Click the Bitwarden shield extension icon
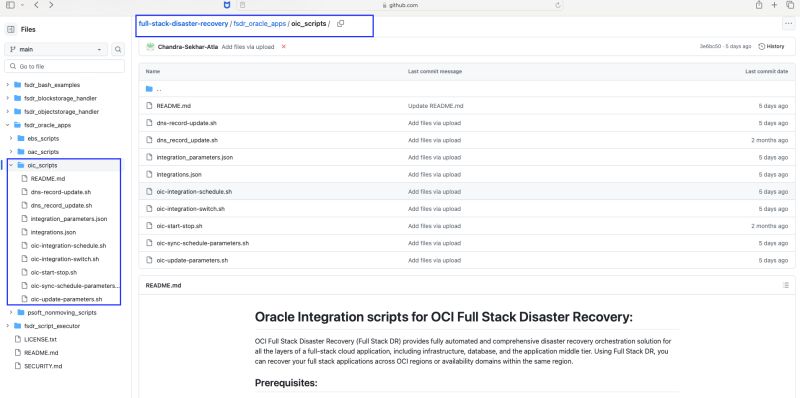800x398 pixels. [x=227, y=5]
